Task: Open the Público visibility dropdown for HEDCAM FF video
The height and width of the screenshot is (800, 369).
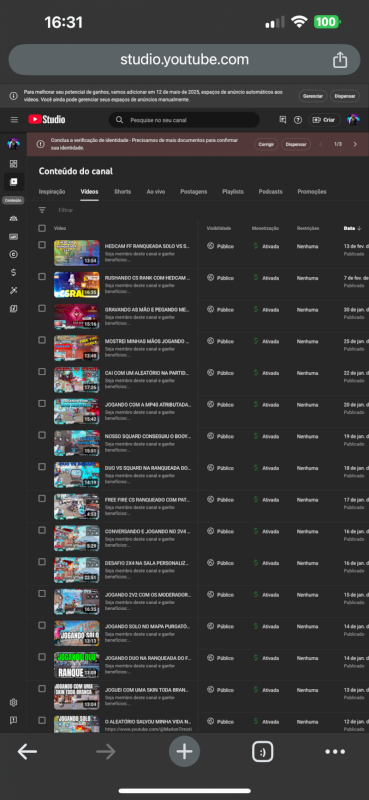Action: (220, 246)
